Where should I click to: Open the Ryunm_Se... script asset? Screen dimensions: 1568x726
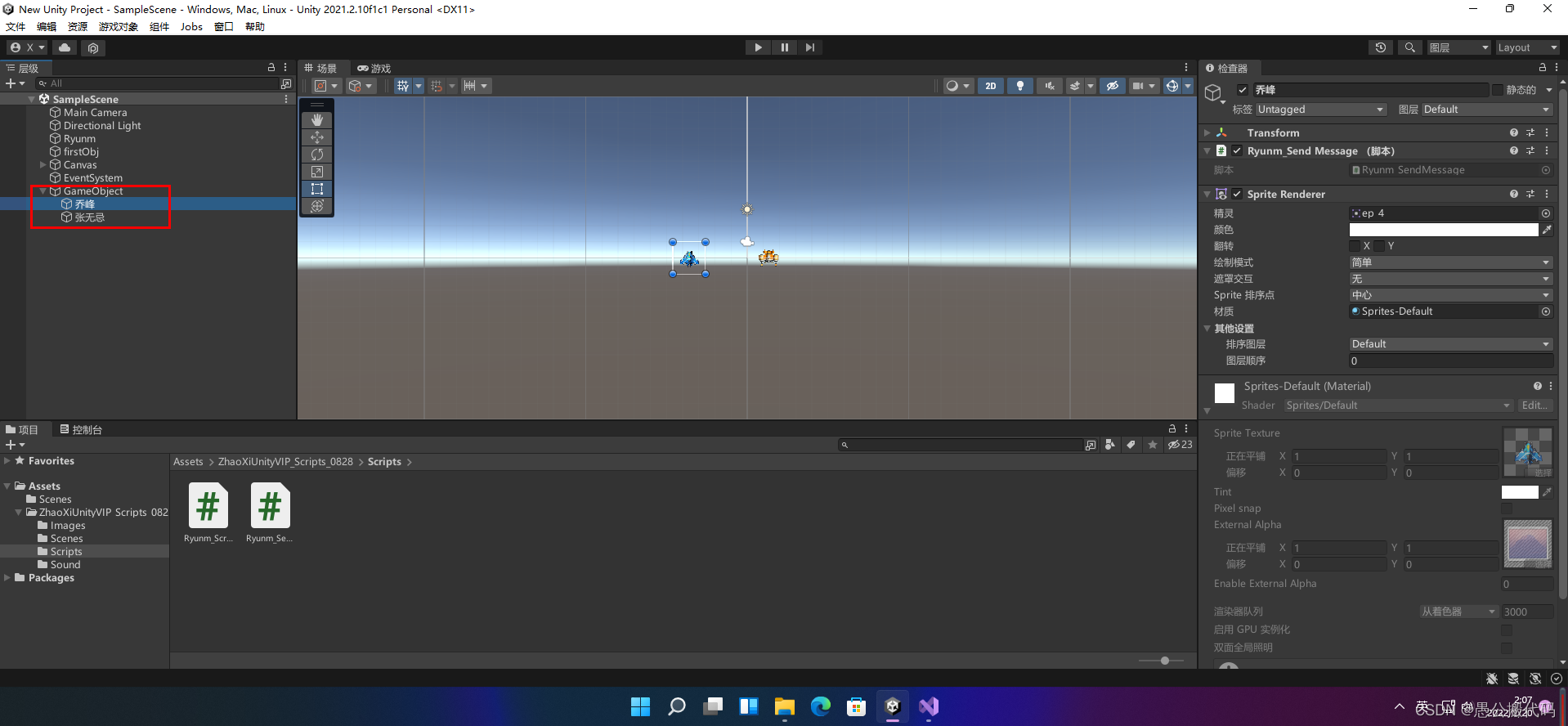[x=270, y=513]
